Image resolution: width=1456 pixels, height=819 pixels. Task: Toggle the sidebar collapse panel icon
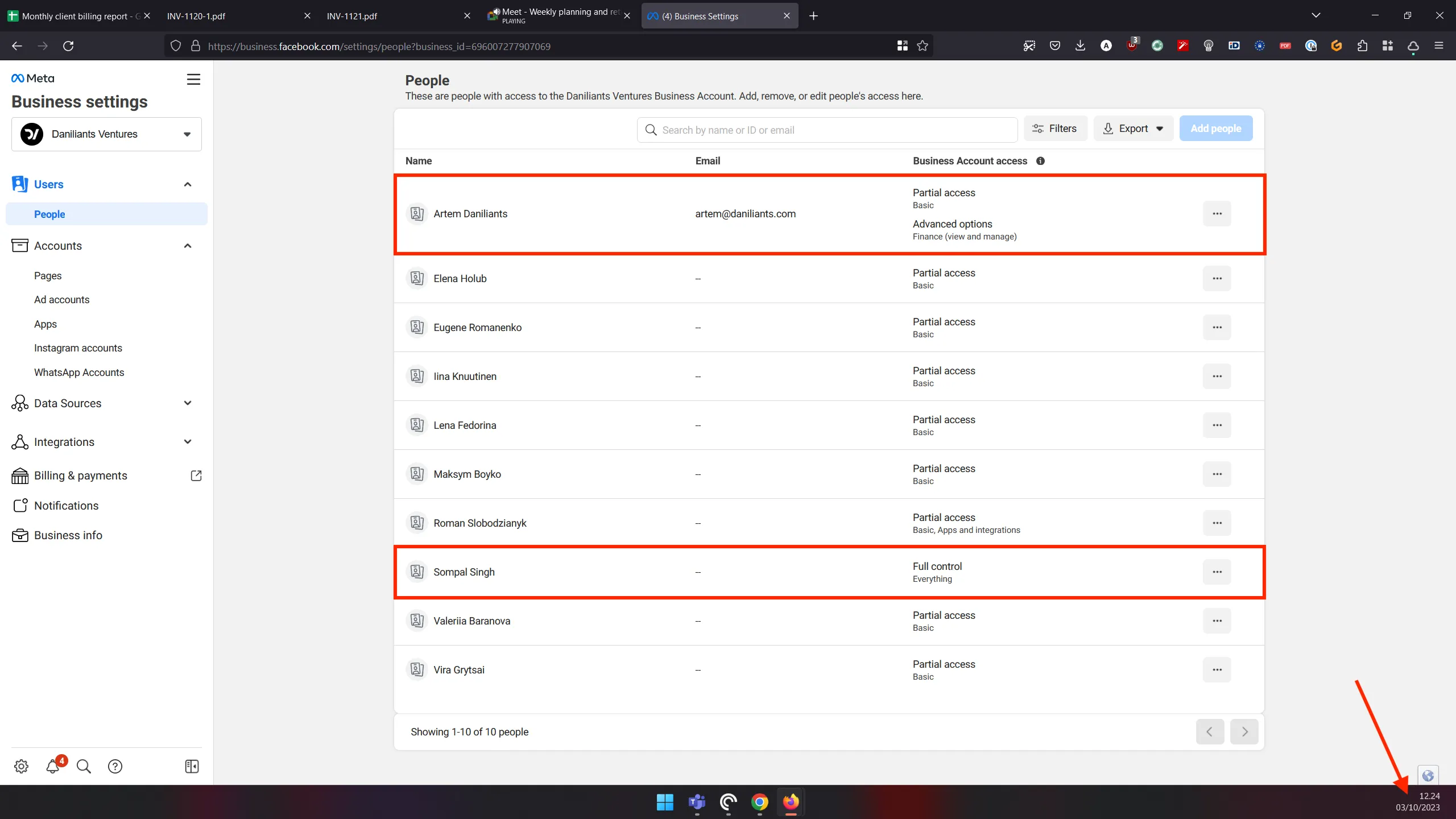pyautogui.click(x=192, y=766)
